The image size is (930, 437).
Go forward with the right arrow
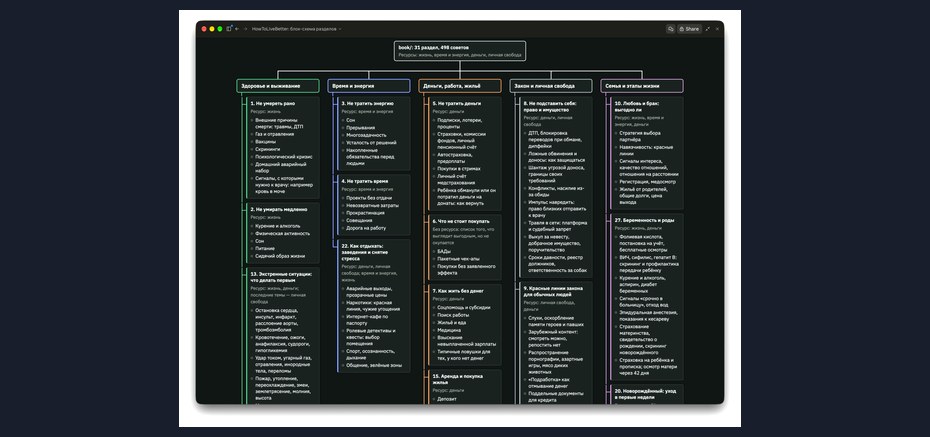pyautogui.click(x=245, y=28)
